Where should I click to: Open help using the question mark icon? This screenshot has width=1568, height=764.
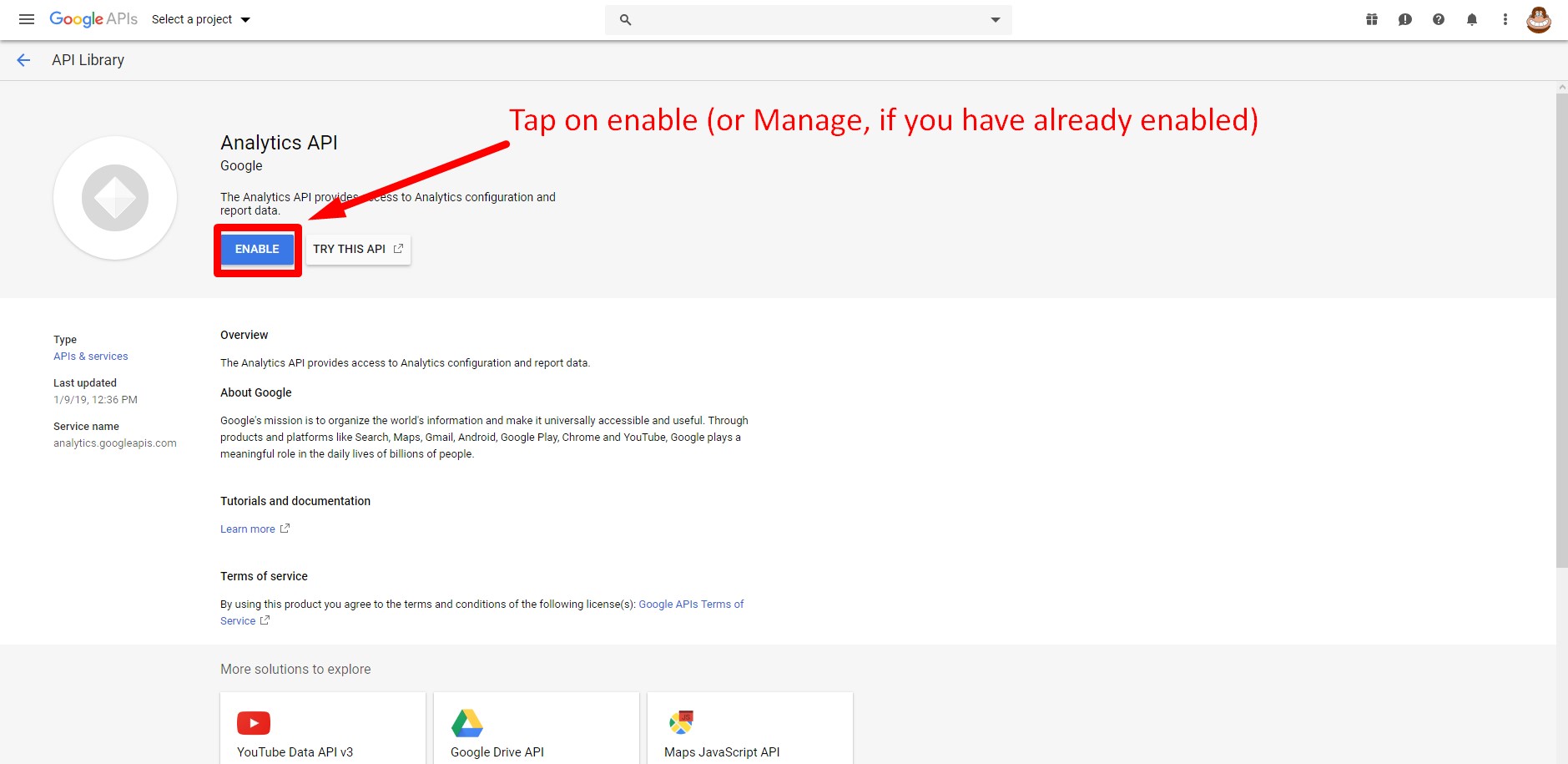(1439, 18)
